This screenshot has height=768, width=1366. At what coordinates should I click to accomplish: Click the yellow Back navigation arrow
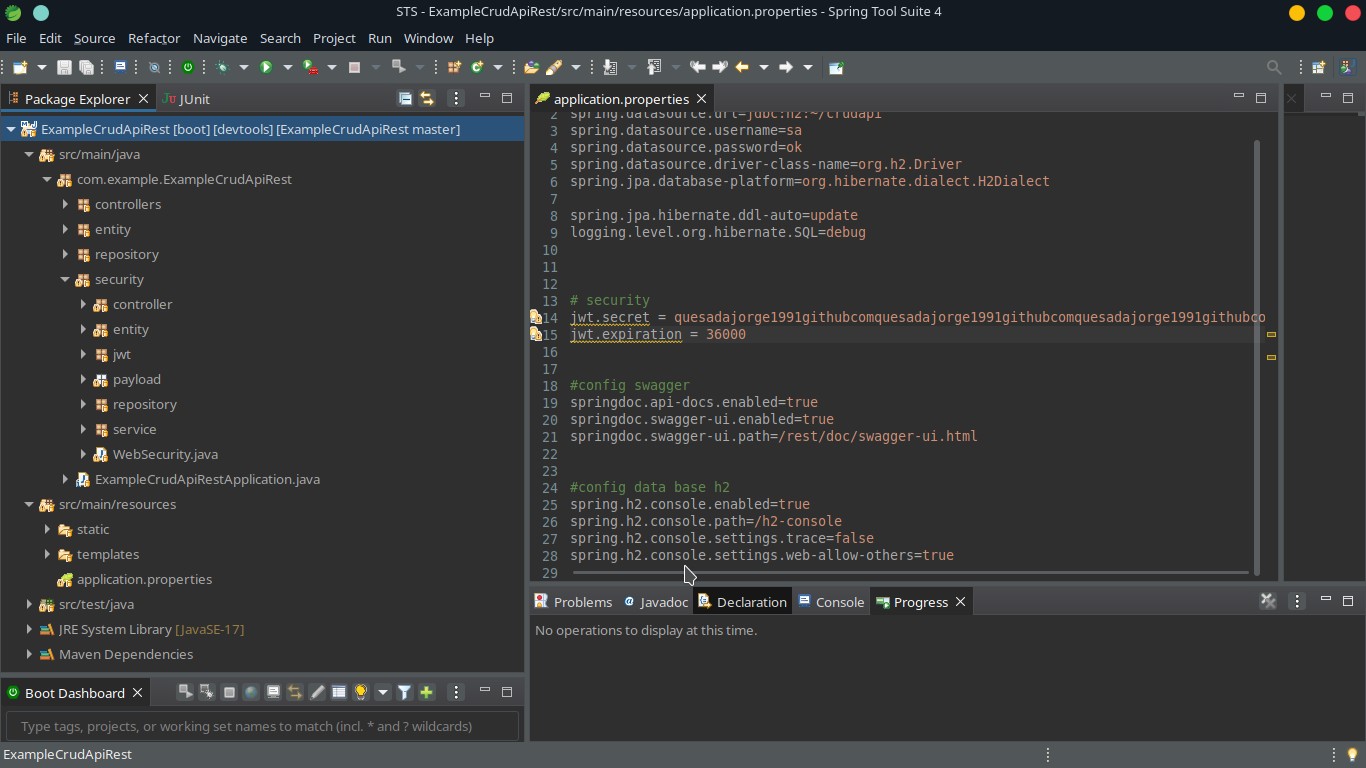(x=742, y=67)
